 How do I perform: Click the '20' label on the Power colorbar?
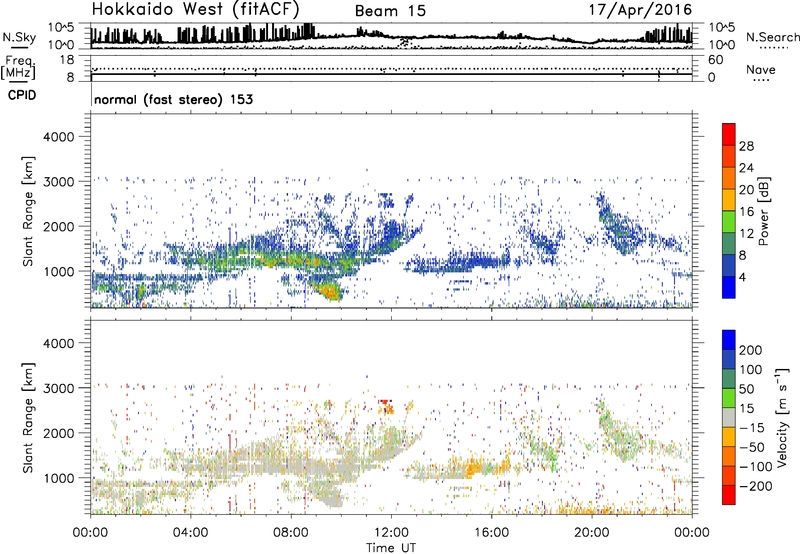[746, 190]
